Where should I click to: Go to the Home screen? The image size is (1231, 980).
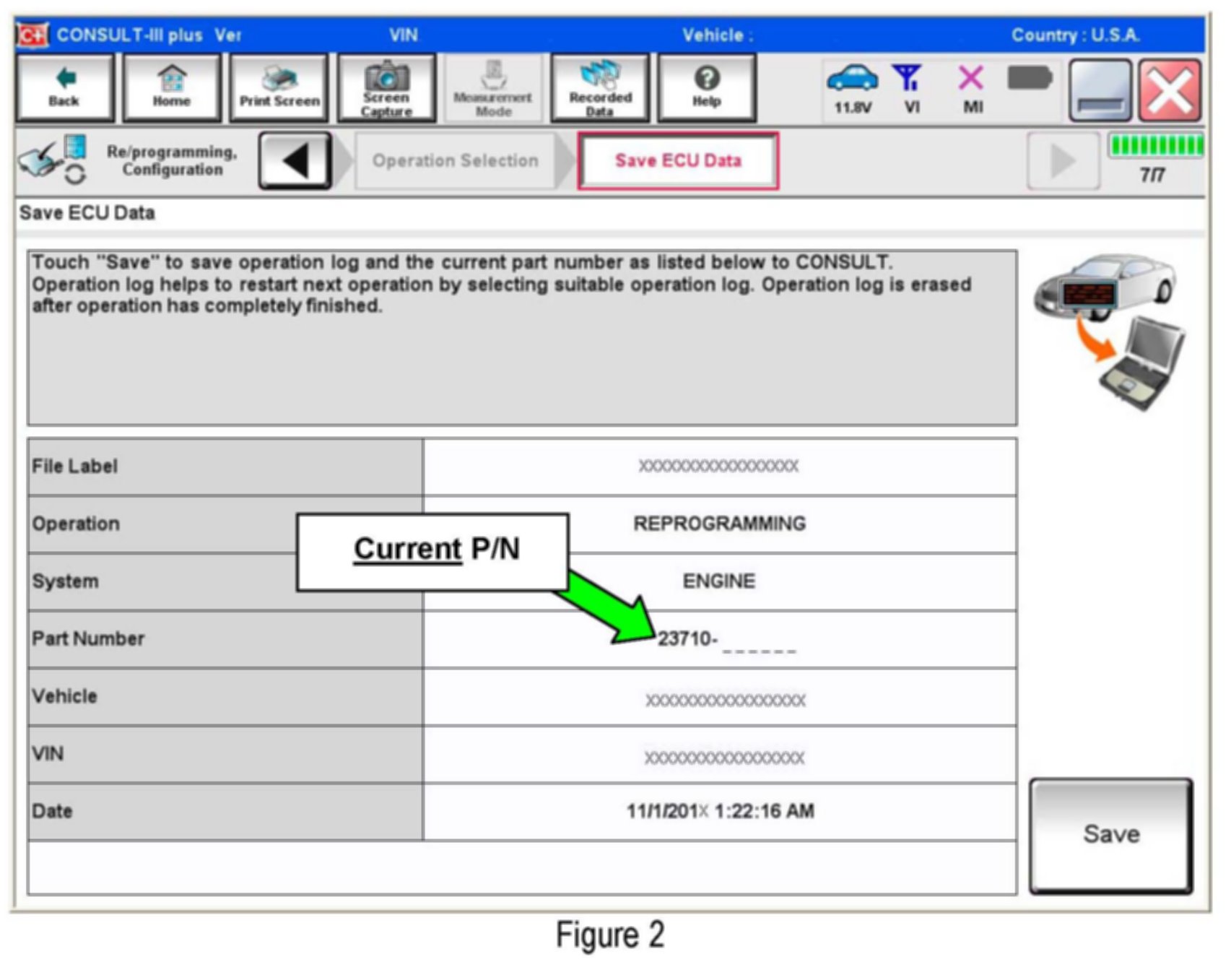172,88
